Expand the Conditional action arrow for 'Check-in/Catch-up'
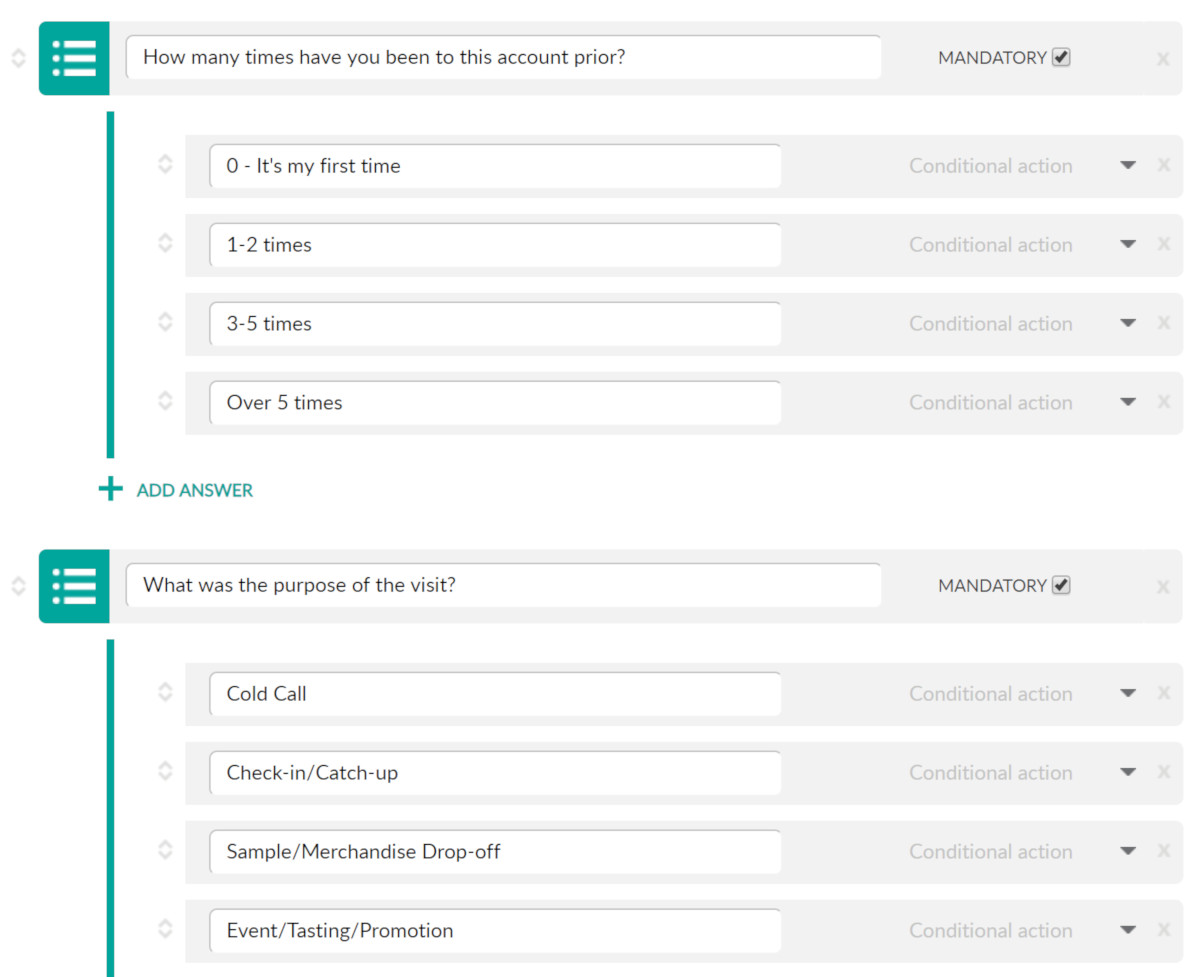 click(1128, 772)
